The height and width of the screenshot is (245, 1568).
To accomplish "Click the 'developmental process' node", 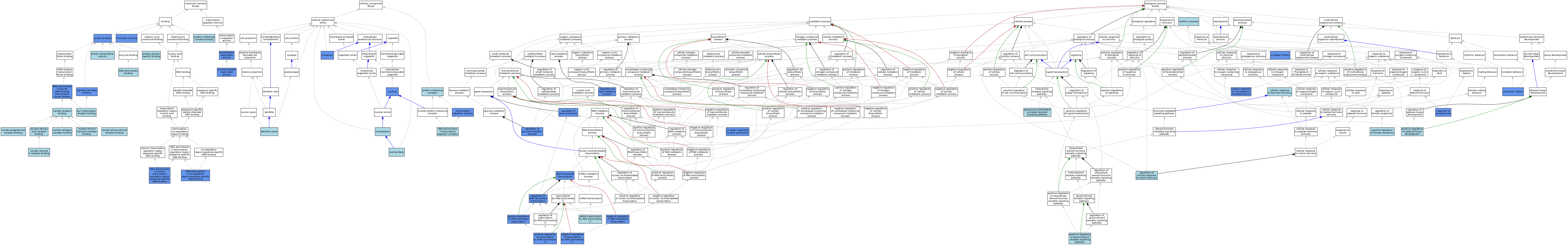I will (x=1242, y=21).
